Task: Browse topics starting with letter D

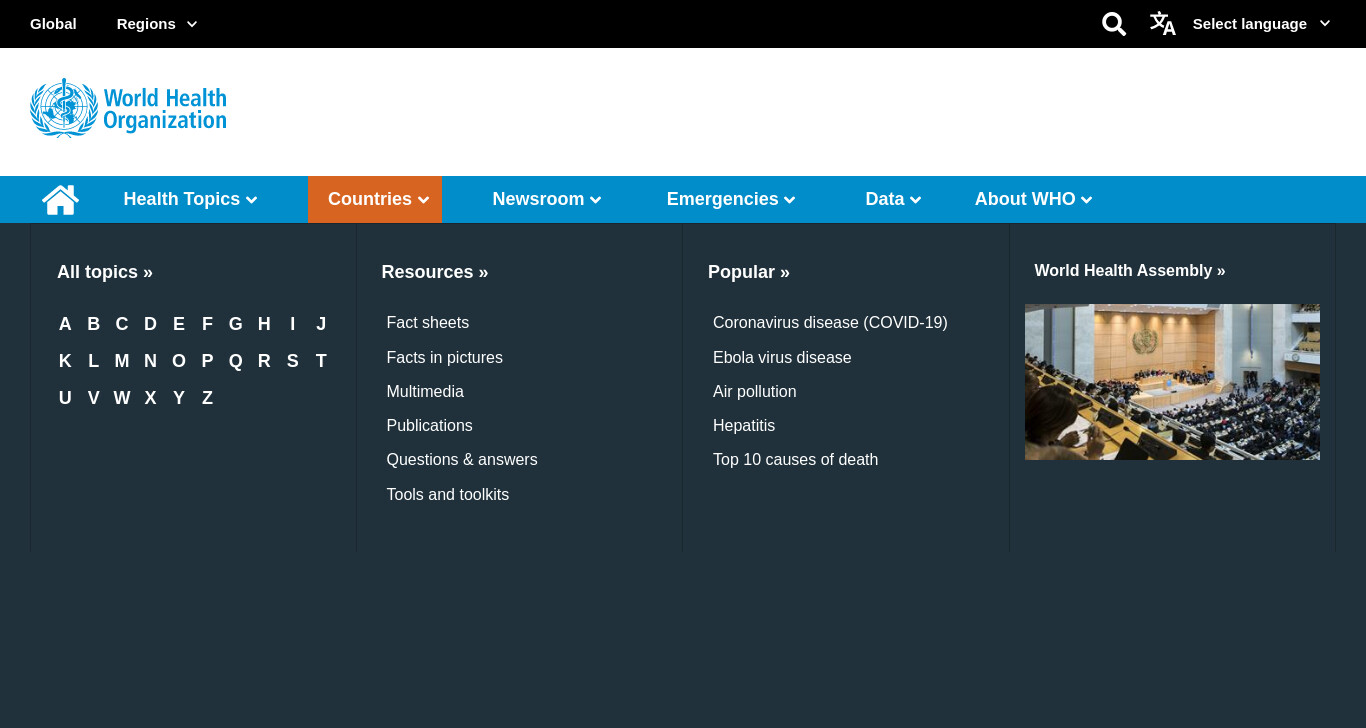Action: pos(150,324)
